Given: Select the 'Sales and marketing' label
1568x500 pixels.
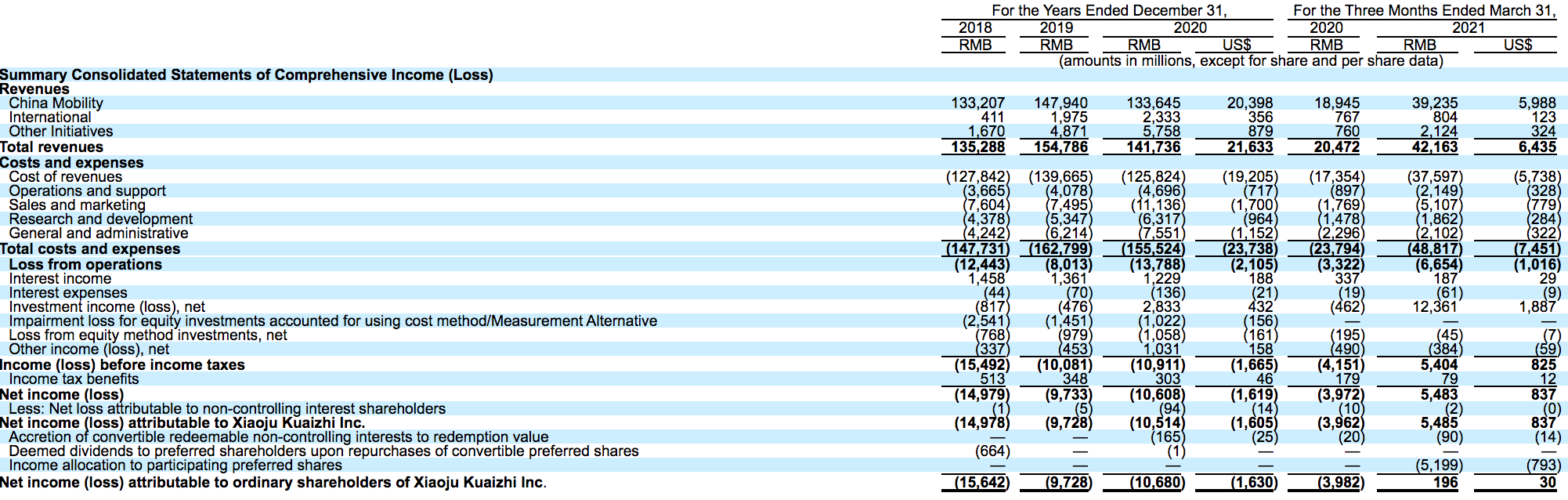Looking at the screenshot, I should coord(78,205).
